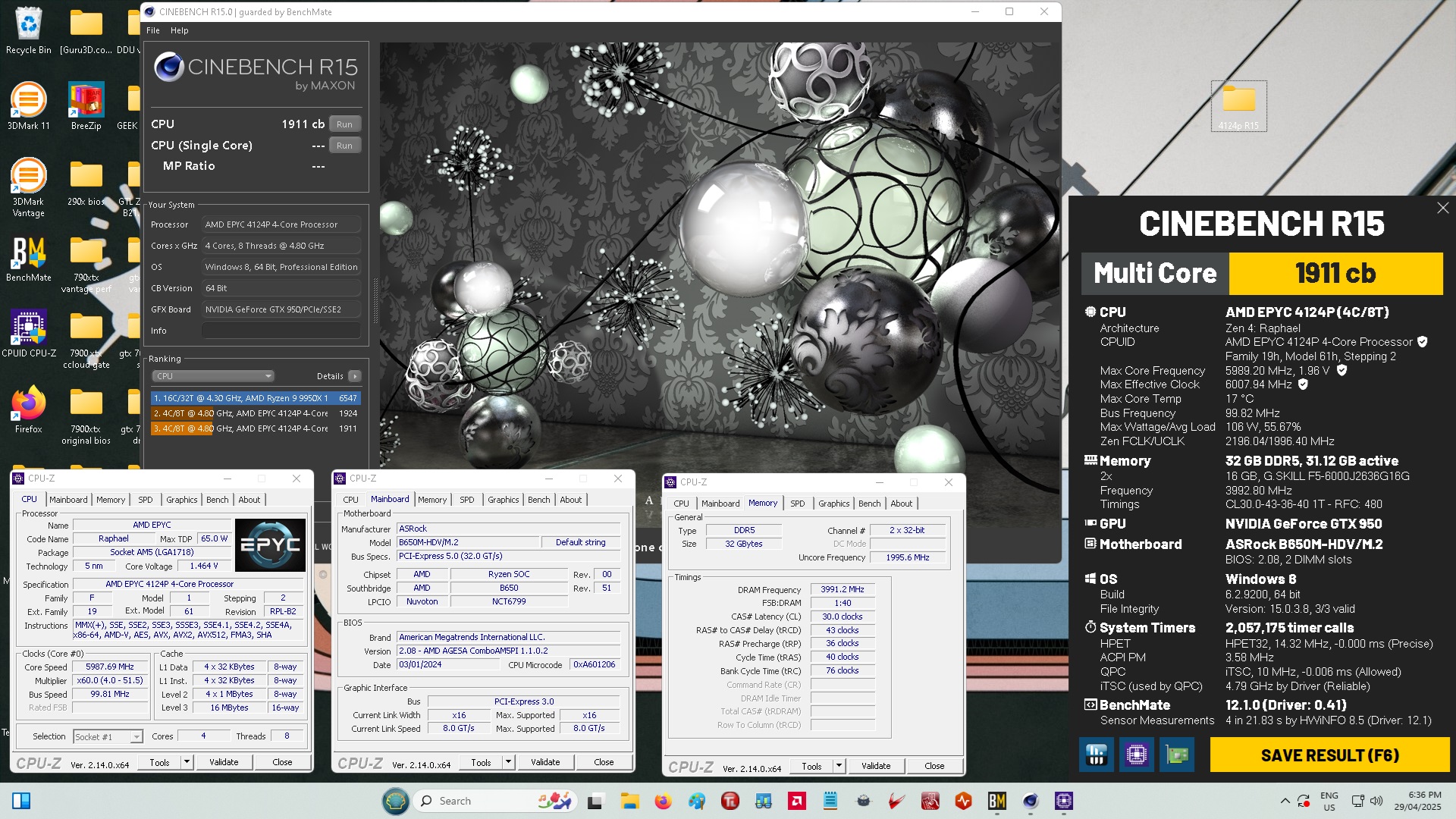Open Firefox desktop shortcut
The image size is (1456, 819).
tap(29, 409)
